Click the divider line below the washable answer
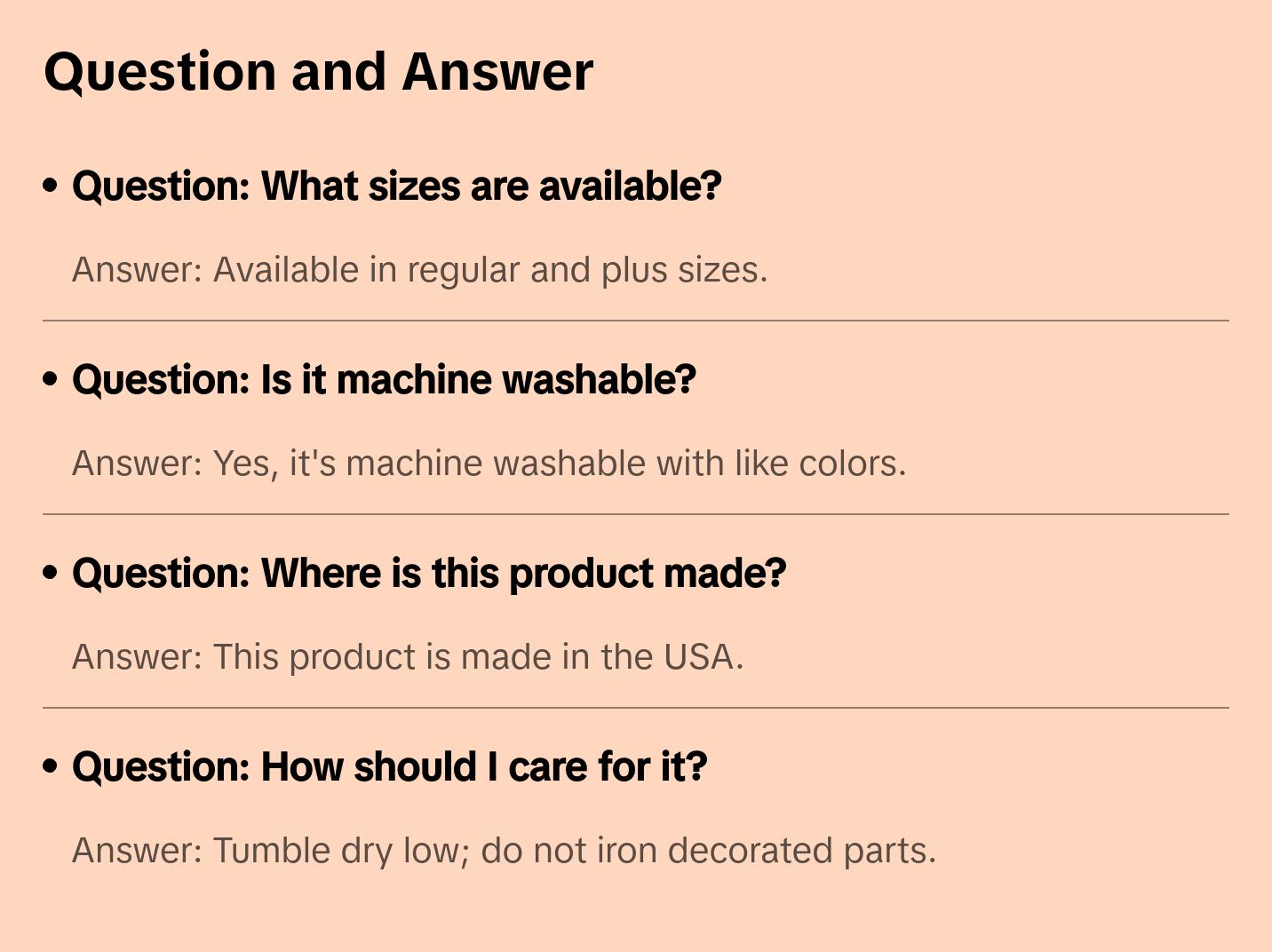Screen dimensions: 1272x952 click(636, 514)
